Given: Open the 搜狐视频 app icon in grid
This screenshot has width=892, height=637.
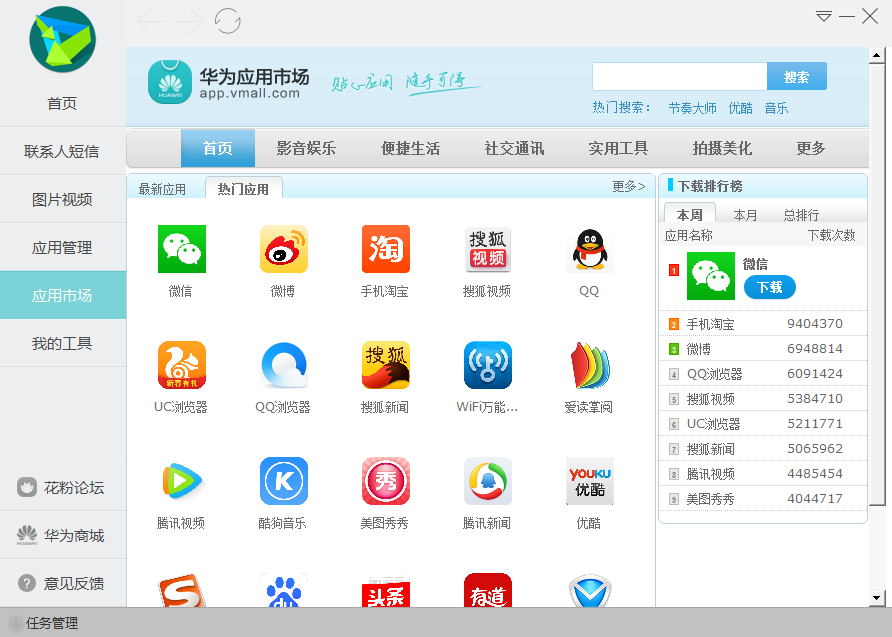Looking at the screenshot, I should 488,249.
